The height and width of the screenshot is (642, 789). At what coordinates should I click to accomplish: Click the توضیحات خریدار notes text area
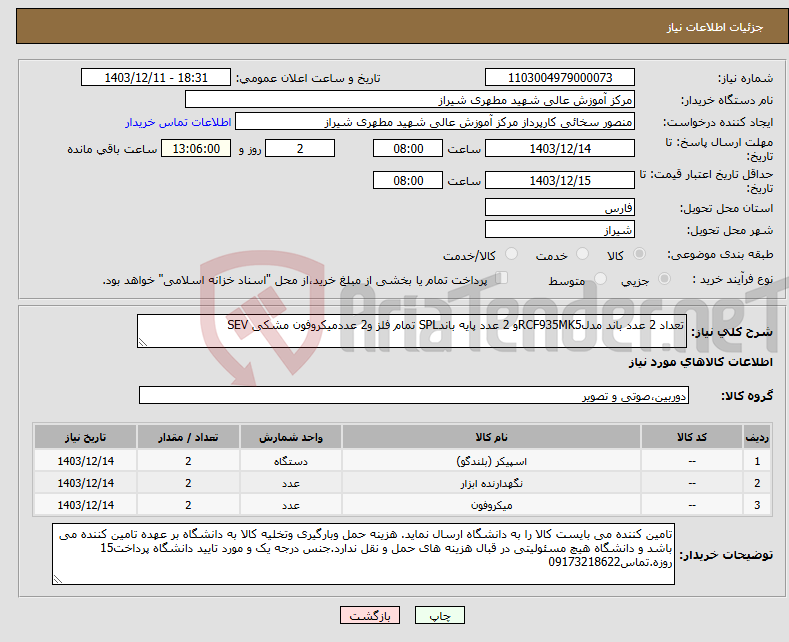(363, 554)
